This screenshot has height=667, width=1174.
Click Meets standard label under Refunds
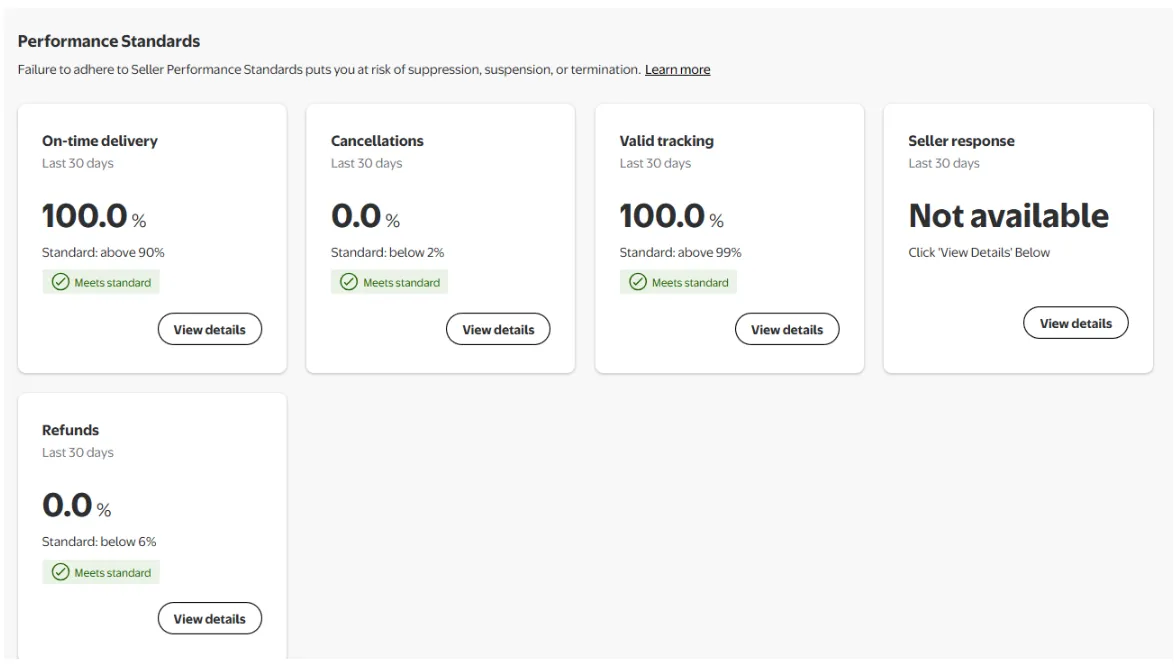(101, 572)
